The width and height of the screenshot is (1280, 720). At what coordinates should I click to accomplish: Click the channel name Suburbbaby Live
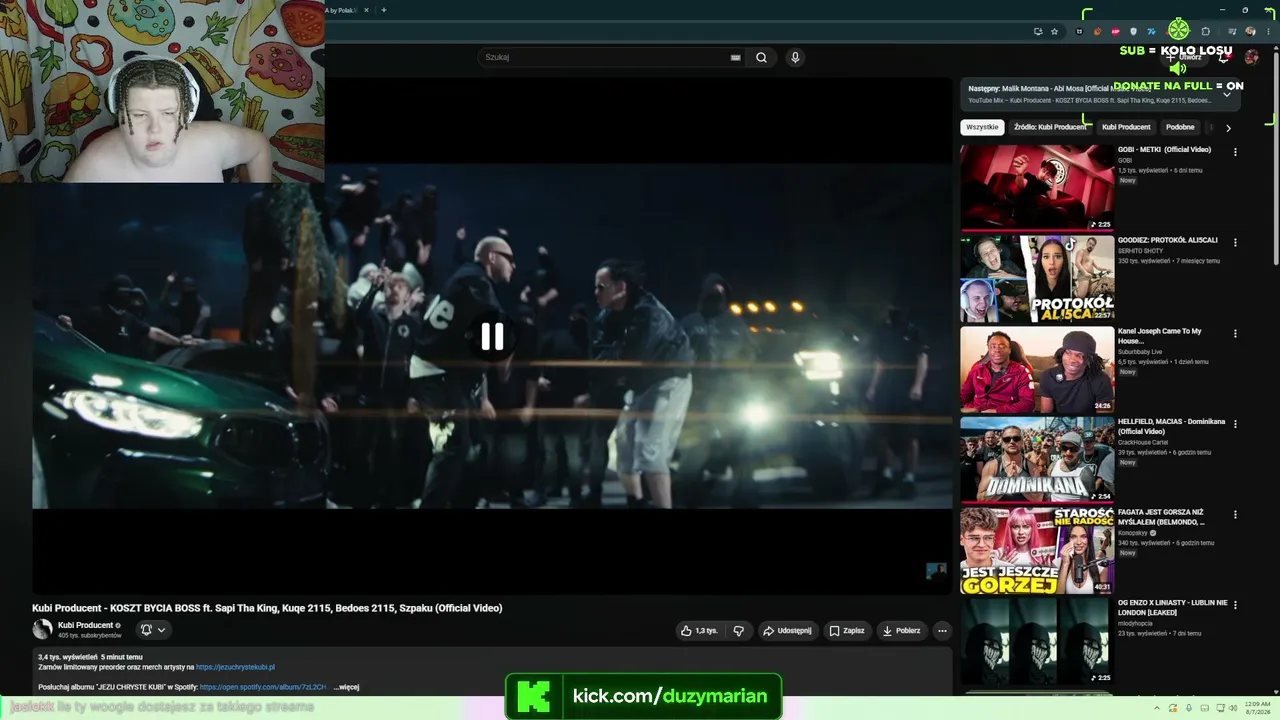click(x=1140, y=352)
